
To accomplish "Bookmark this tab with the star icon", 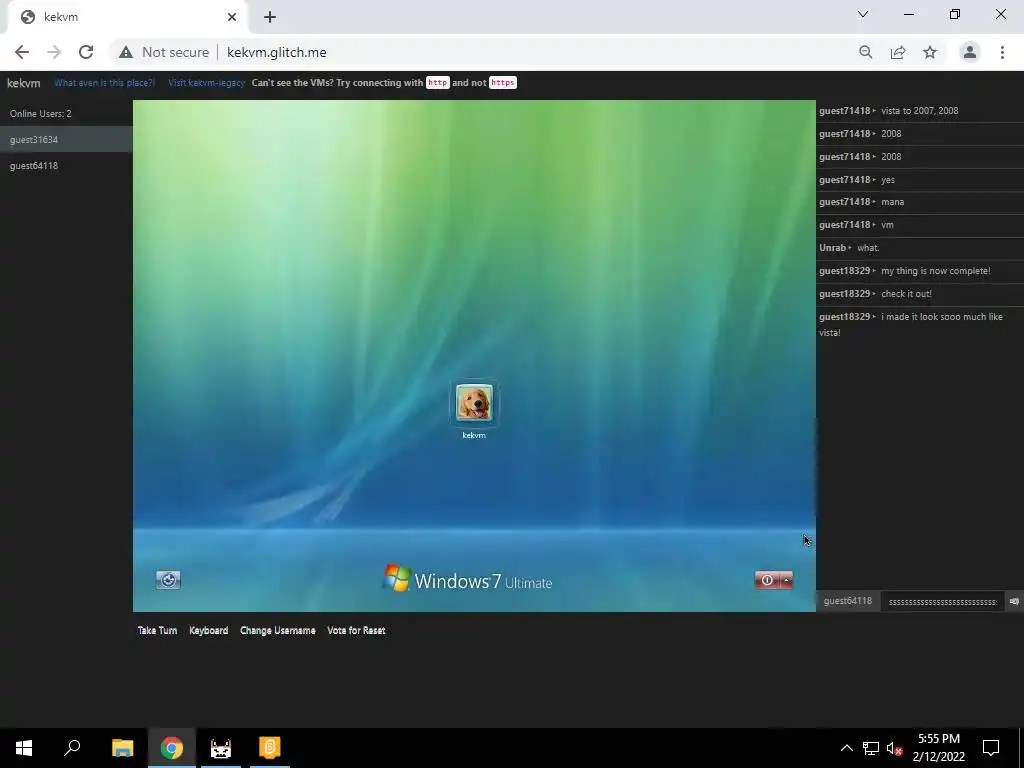I will point(930,52).
